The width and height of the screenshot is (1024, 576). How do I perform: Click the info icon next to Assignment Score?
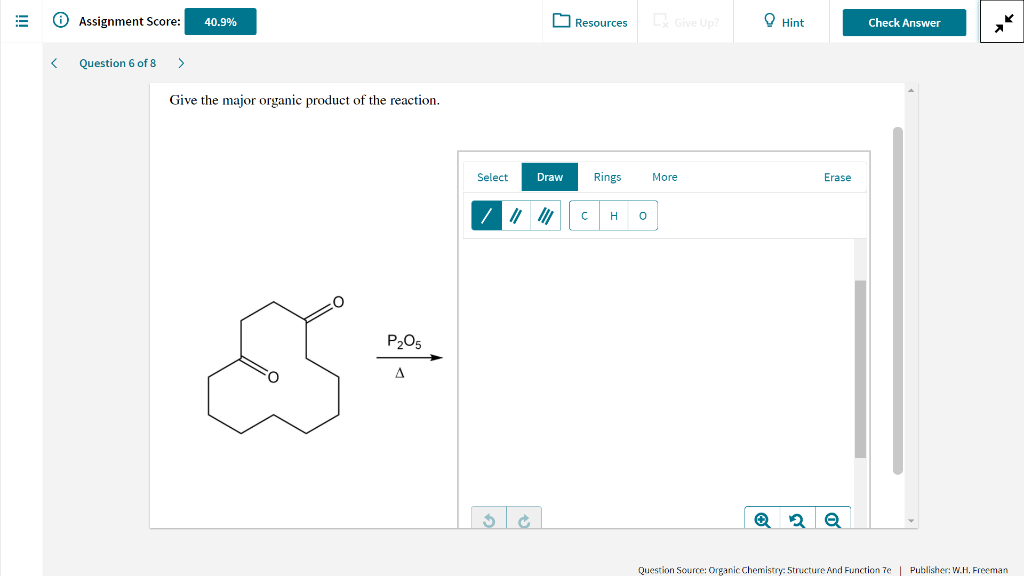pos(59,20)
